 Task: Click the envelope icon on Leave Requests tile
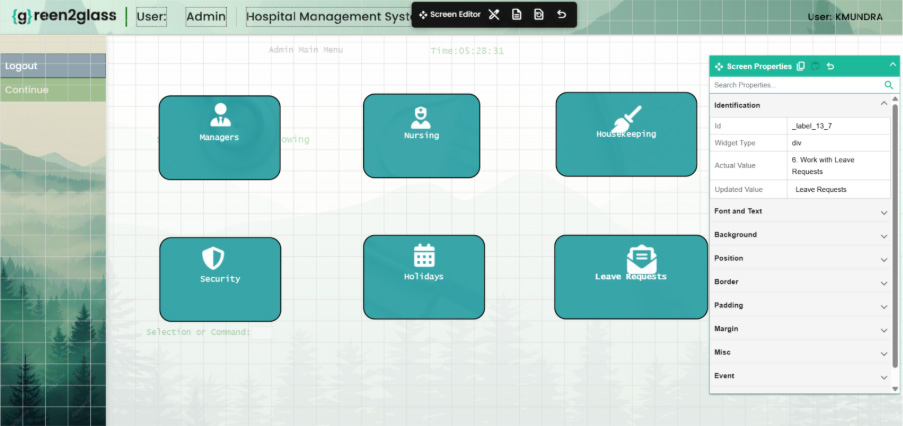pyautogui.click(x=642, y=259)
